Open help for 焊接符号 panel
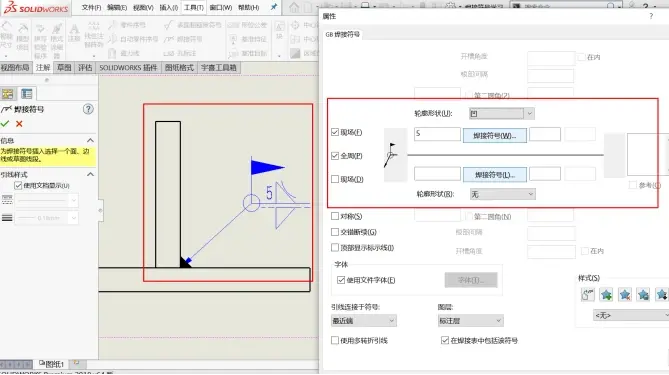The height and width of the screenshot is (375, 669). [88, 109]
